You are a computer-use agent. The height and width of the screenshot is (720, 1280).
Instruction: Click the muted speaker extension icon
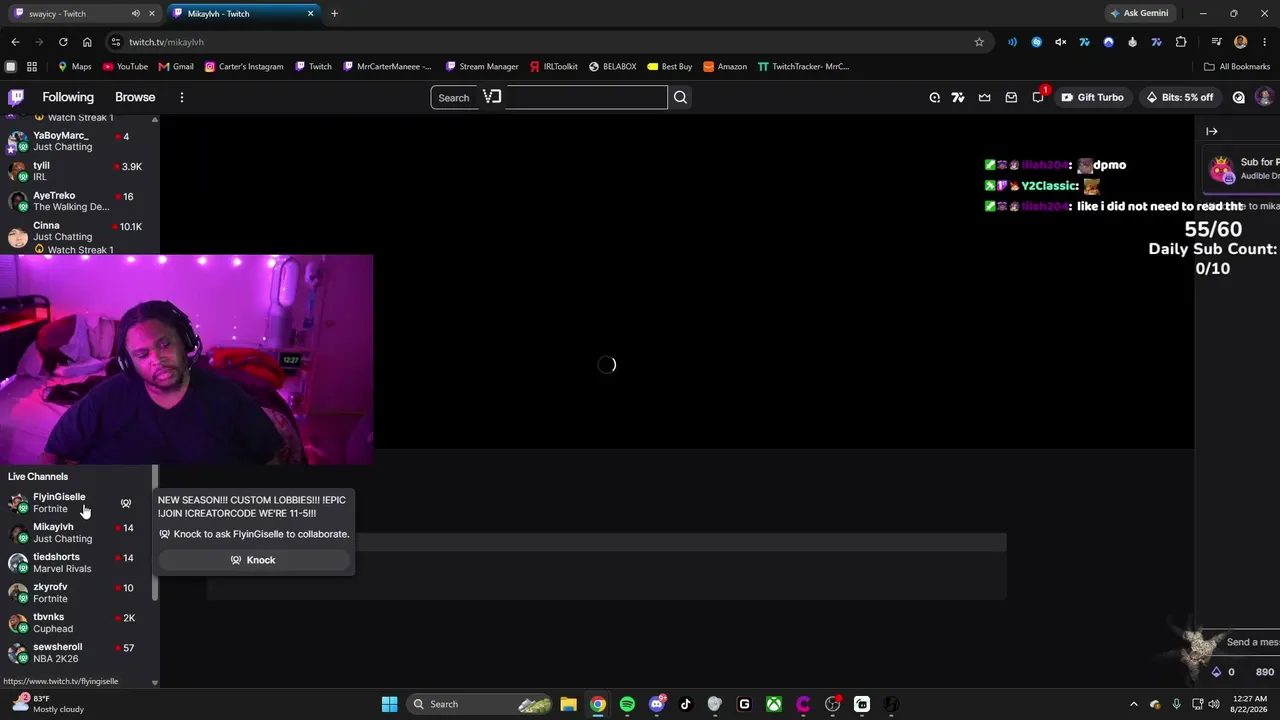pos(1060,42)
